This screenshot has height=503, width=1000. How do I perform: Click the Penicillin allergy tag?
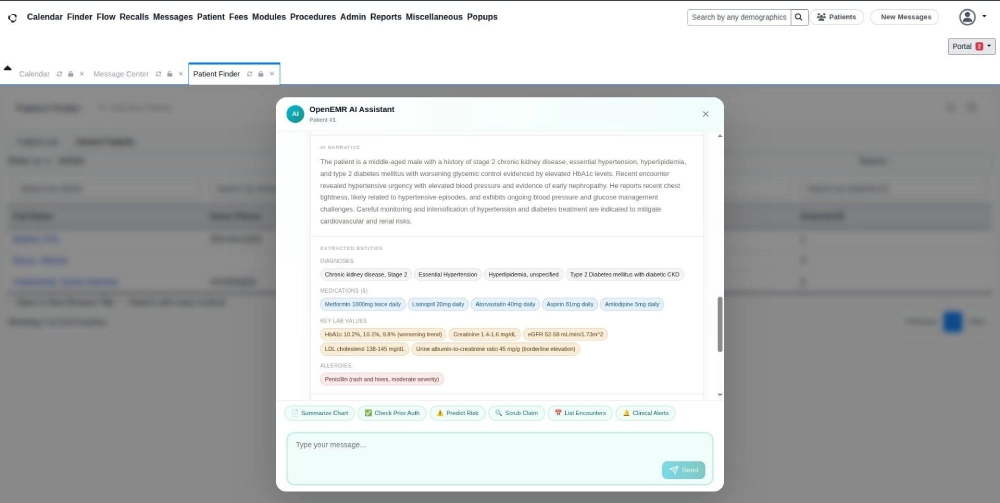[x=382, y=379]
